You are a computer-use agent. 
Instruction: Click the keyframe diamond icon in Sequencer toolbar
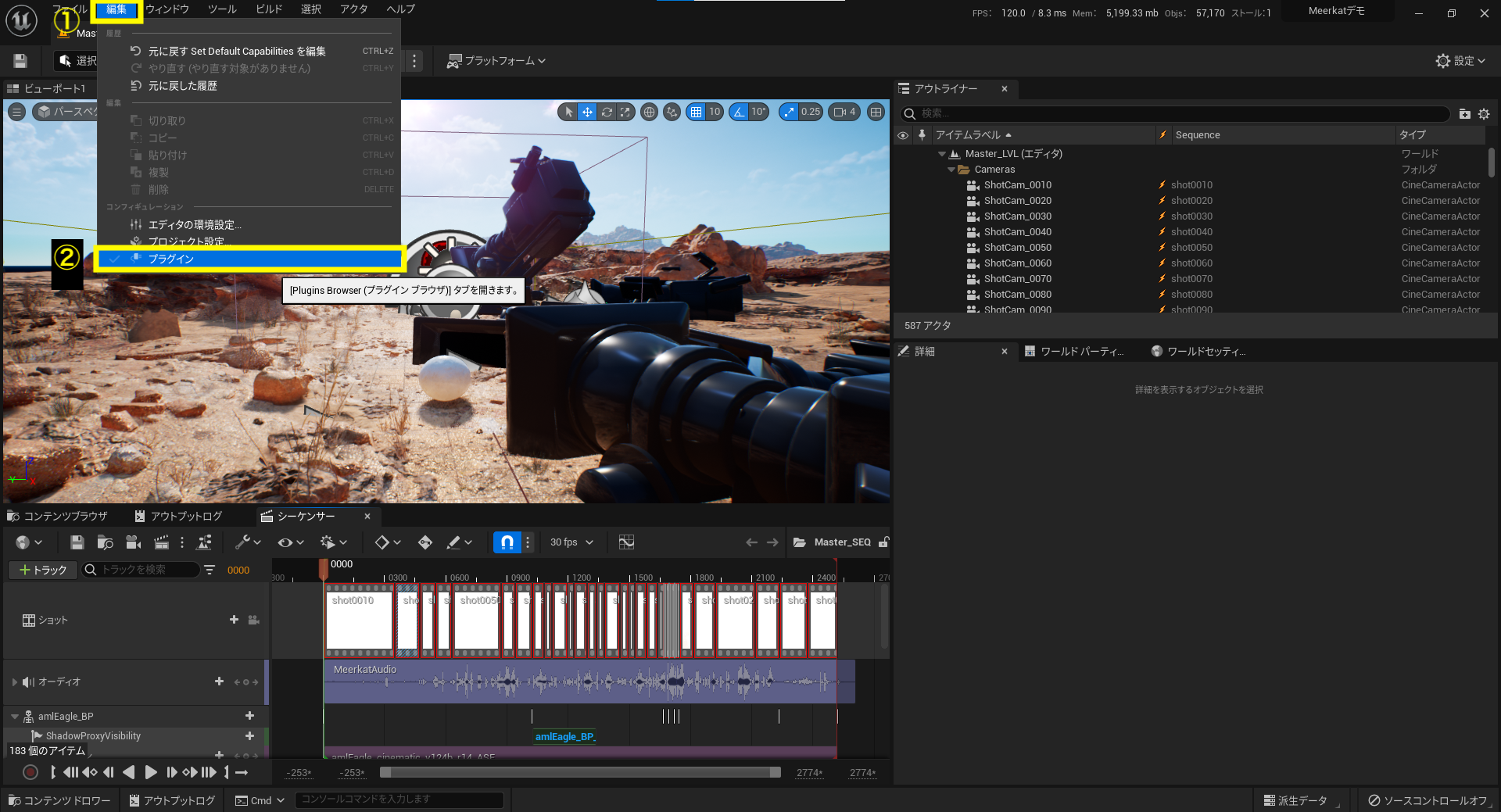click(382, 542)
